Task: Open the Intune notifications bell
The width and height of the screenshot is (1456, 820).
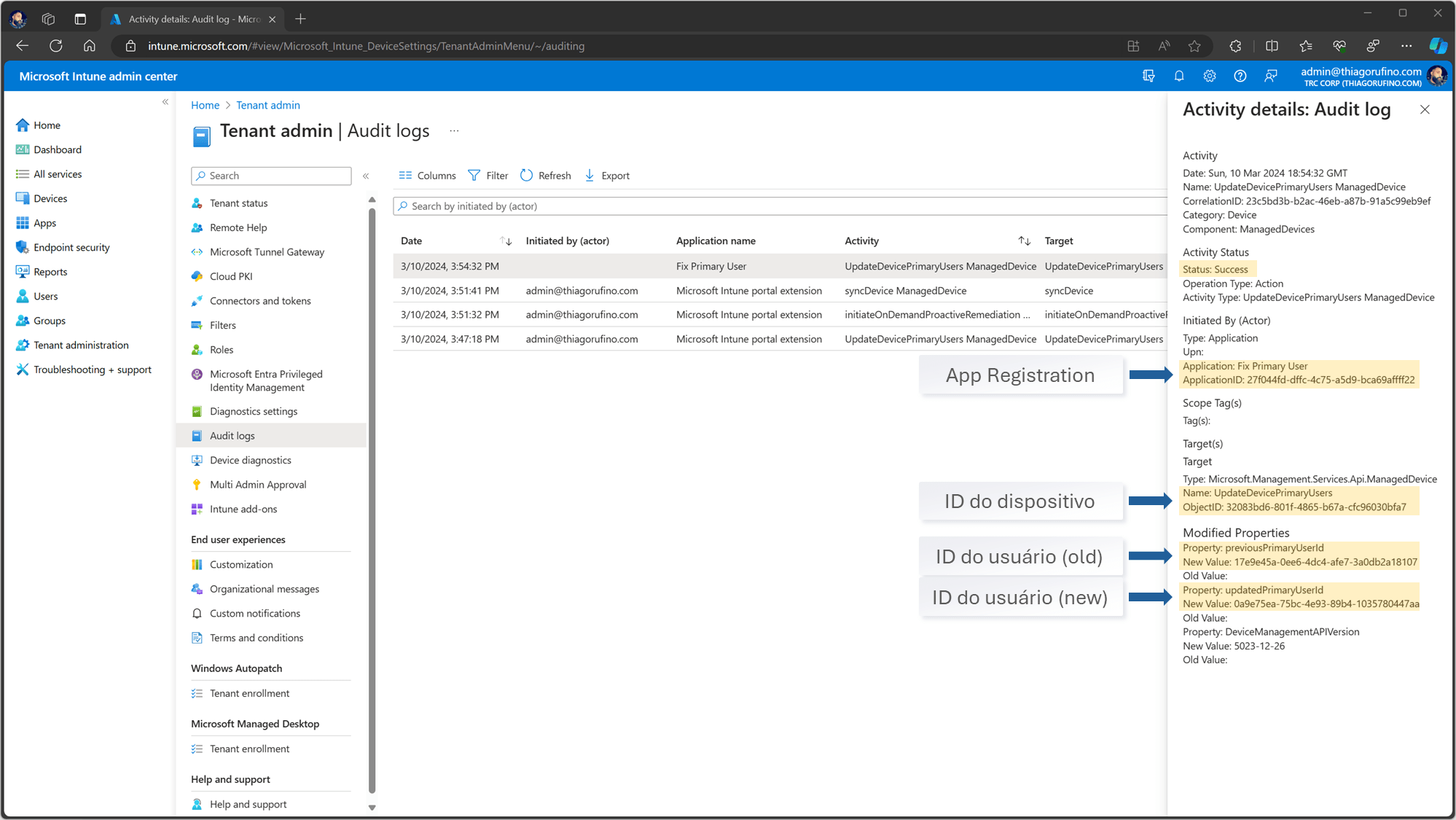Action: pos(1179,76)
